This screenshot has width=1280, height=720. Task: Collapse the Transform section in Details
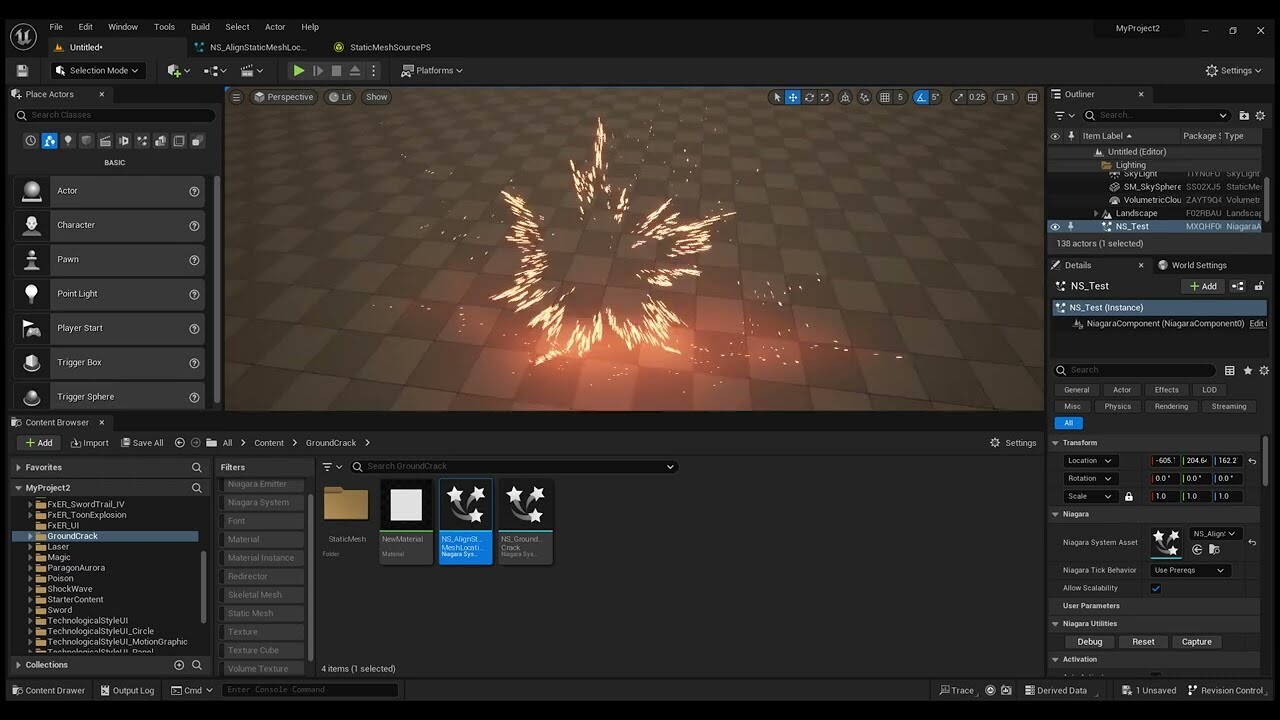(1056, 442)
